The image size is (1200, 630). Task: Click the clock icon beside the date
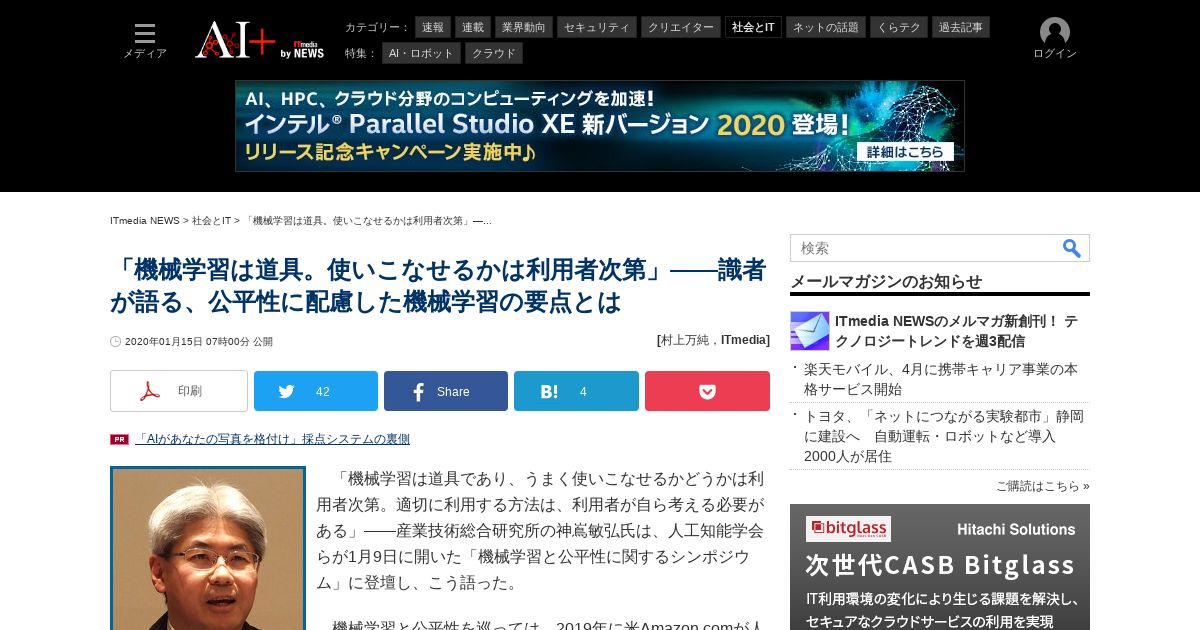115,342
